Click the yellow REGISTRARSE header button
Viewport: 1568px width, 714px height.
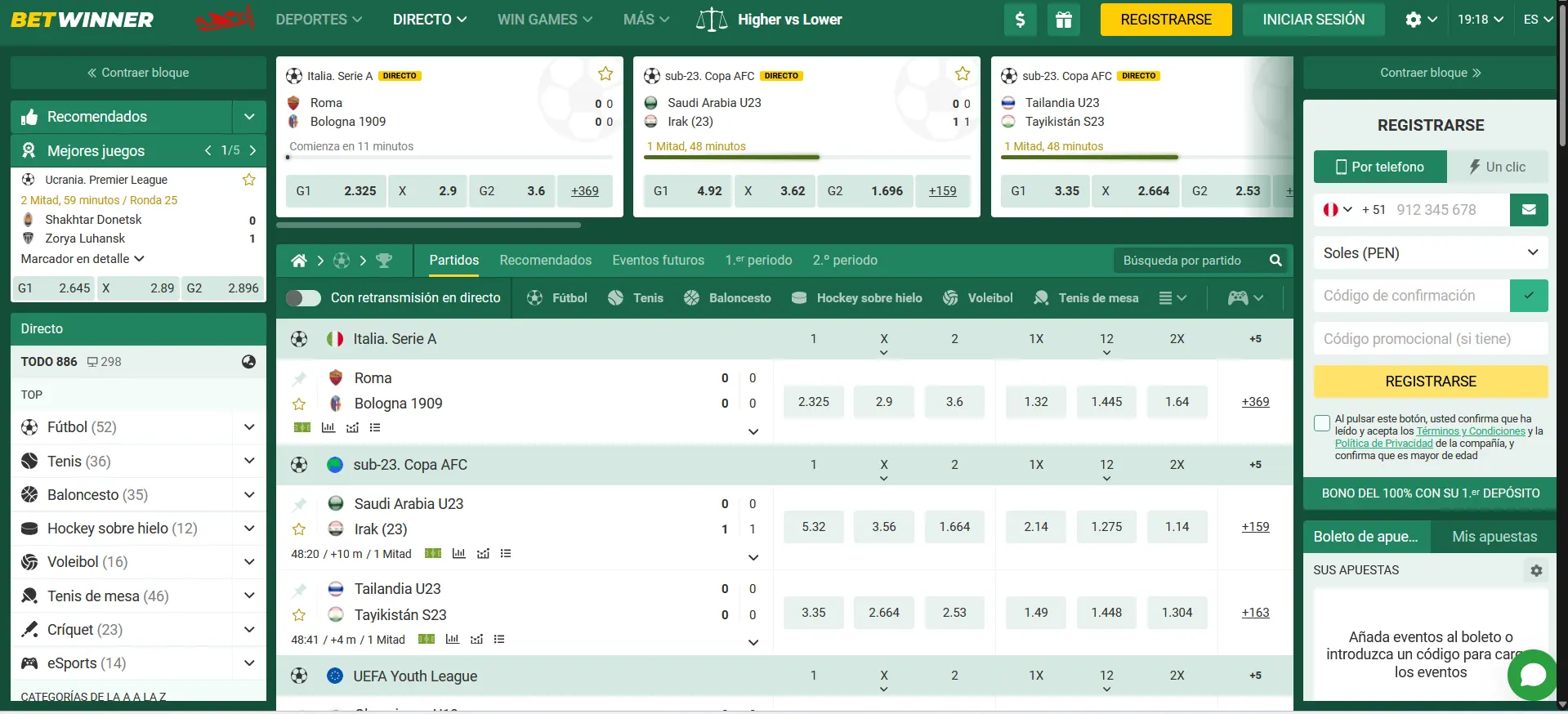pos(1166,20)
